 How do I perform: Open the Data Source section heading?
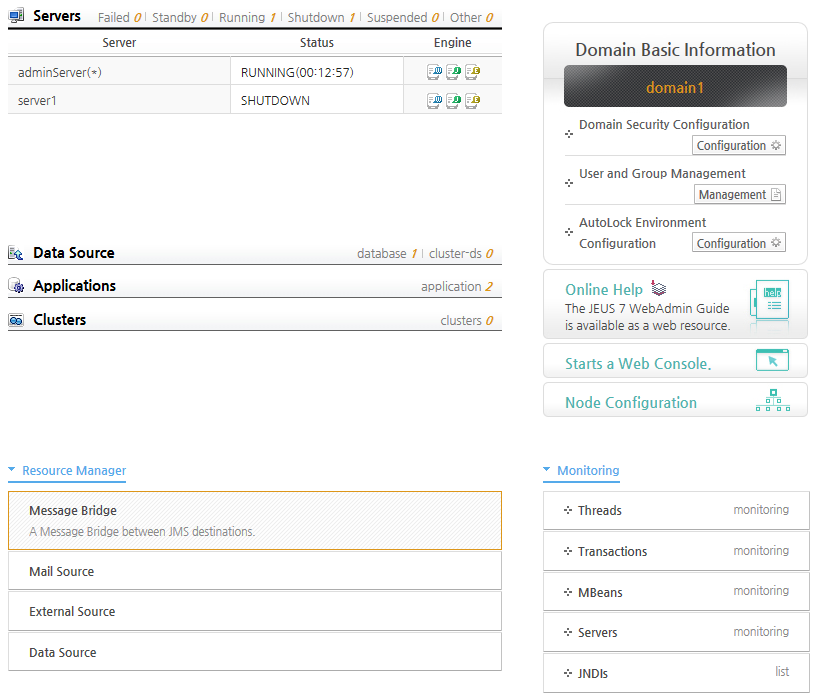click(74, 253)
